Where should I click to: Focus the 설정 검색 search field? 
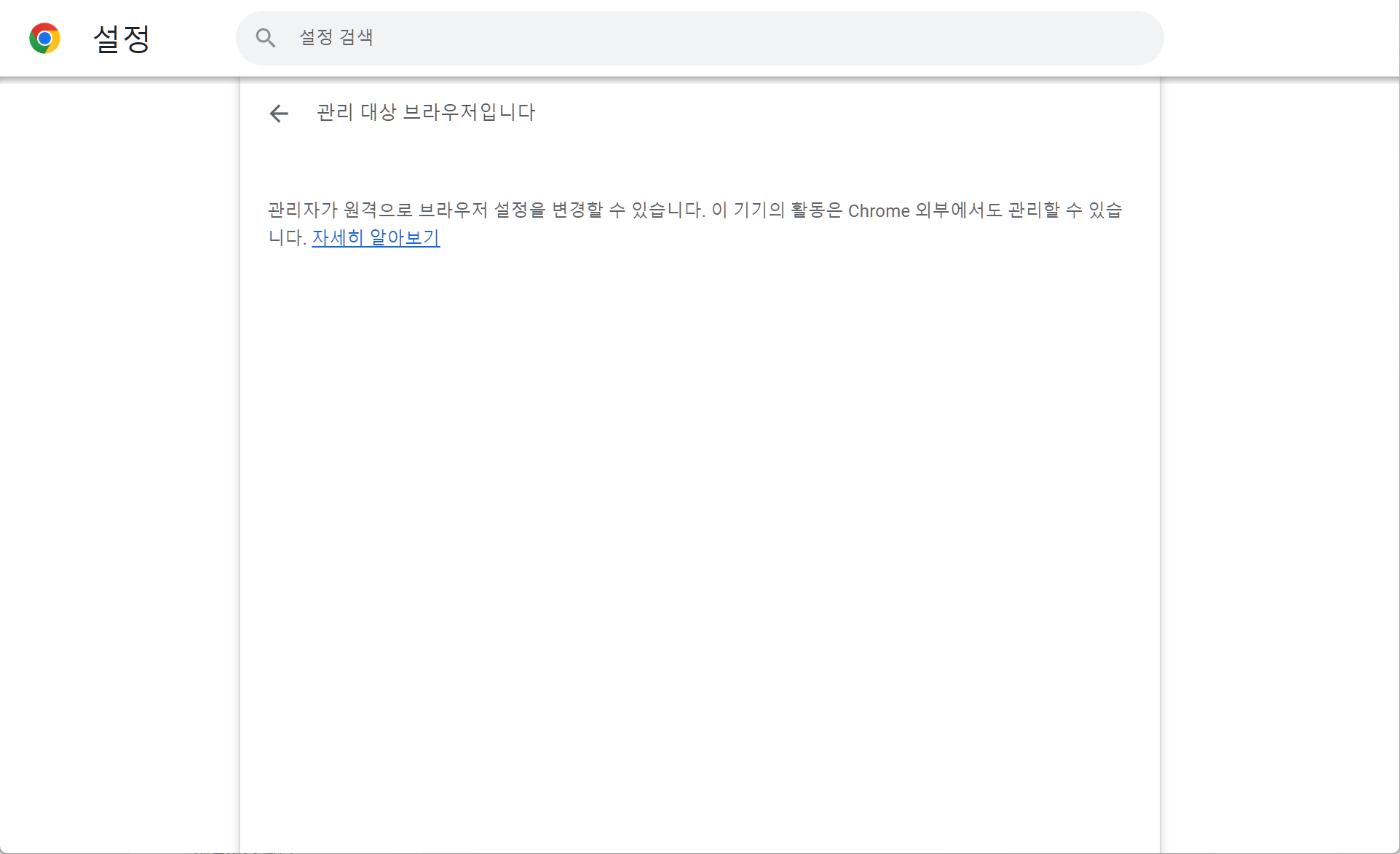pyautogui.click(x=655, y=38)
